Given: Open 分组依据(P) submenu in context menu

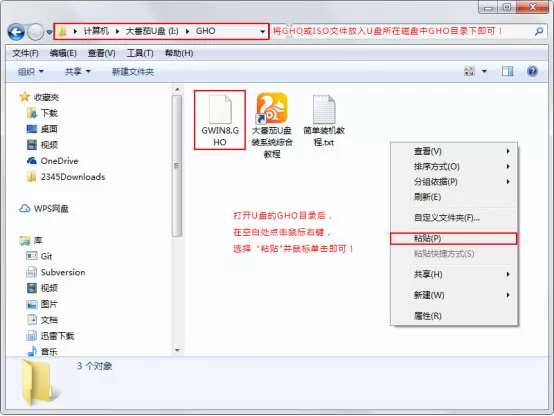Looking at the screenshot, I should point(454,182).
